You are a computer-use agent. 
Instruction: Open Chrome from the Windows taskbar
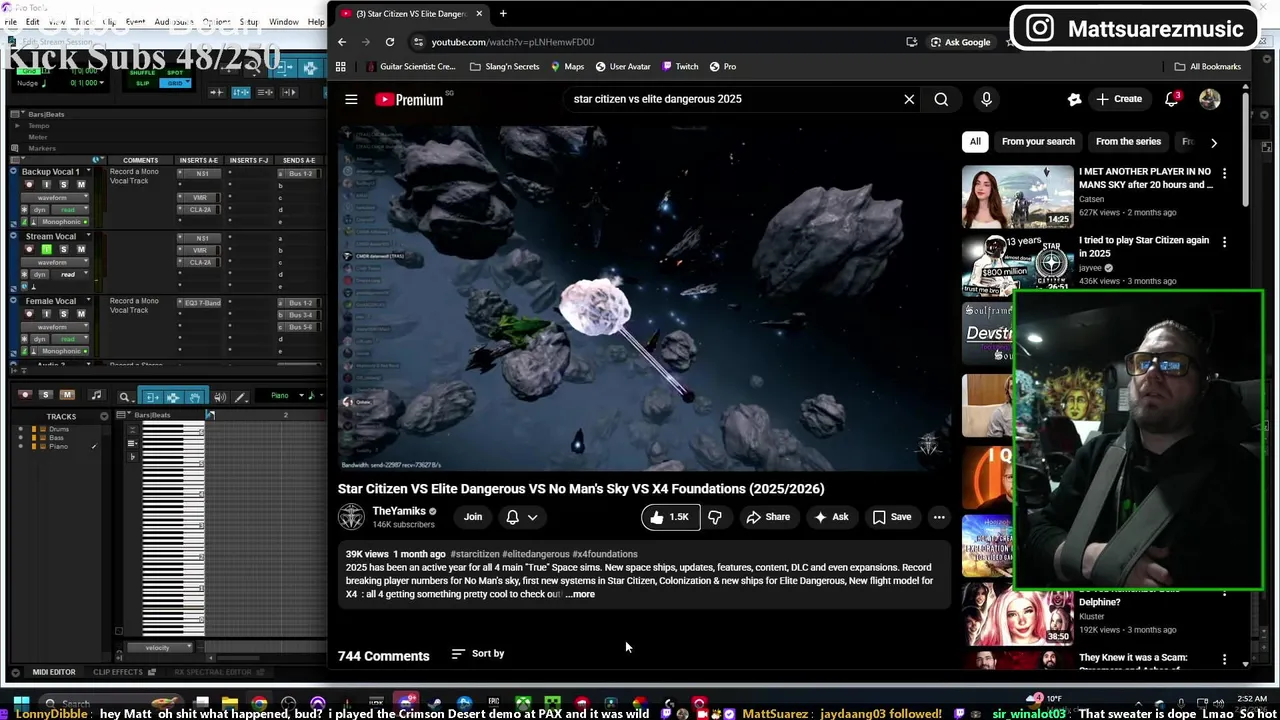tap(259, 703)
